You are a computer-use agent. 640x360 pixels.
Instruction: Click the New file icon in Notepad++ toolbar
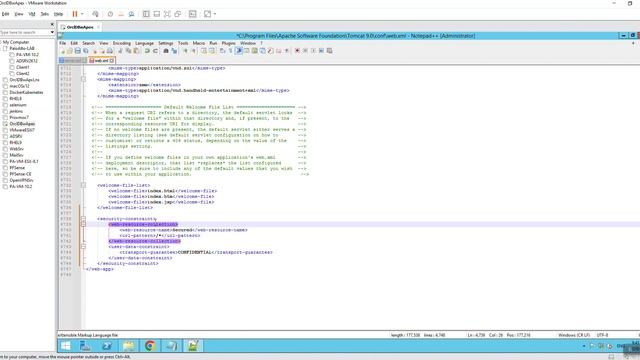click(62, 51)
